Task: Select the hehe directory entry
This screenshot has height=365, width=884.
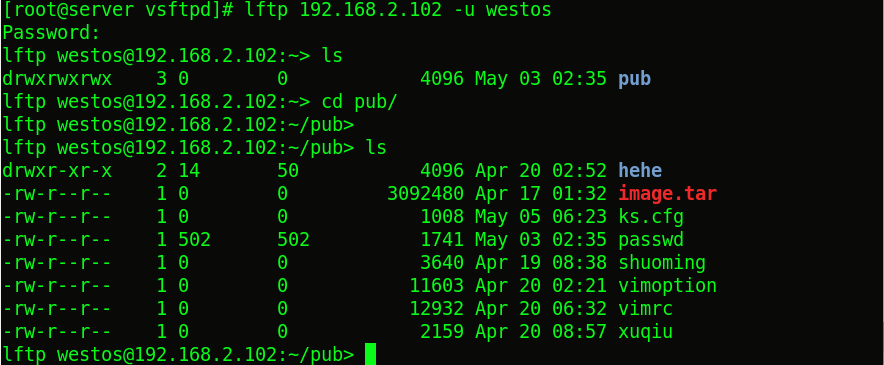Action: 640,170
